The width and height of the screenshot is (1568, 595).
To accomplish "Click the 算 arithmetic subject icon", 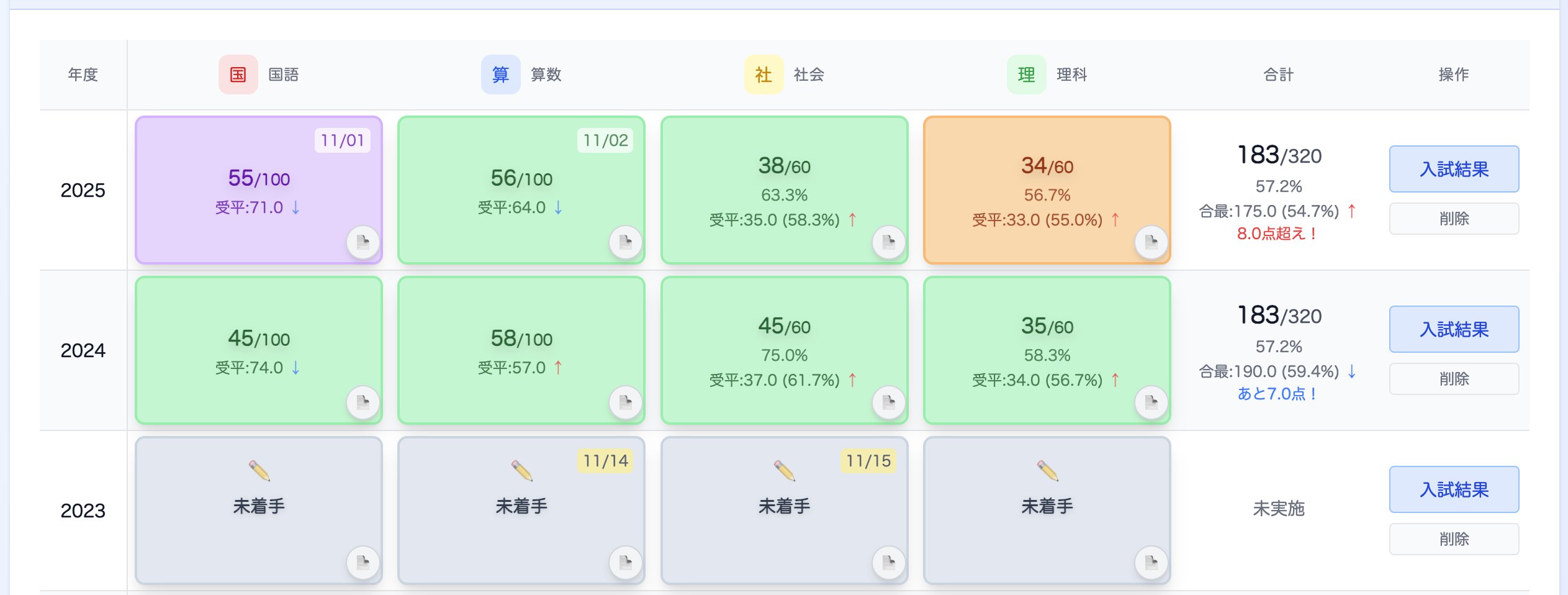I will click(x=500, y=74).
